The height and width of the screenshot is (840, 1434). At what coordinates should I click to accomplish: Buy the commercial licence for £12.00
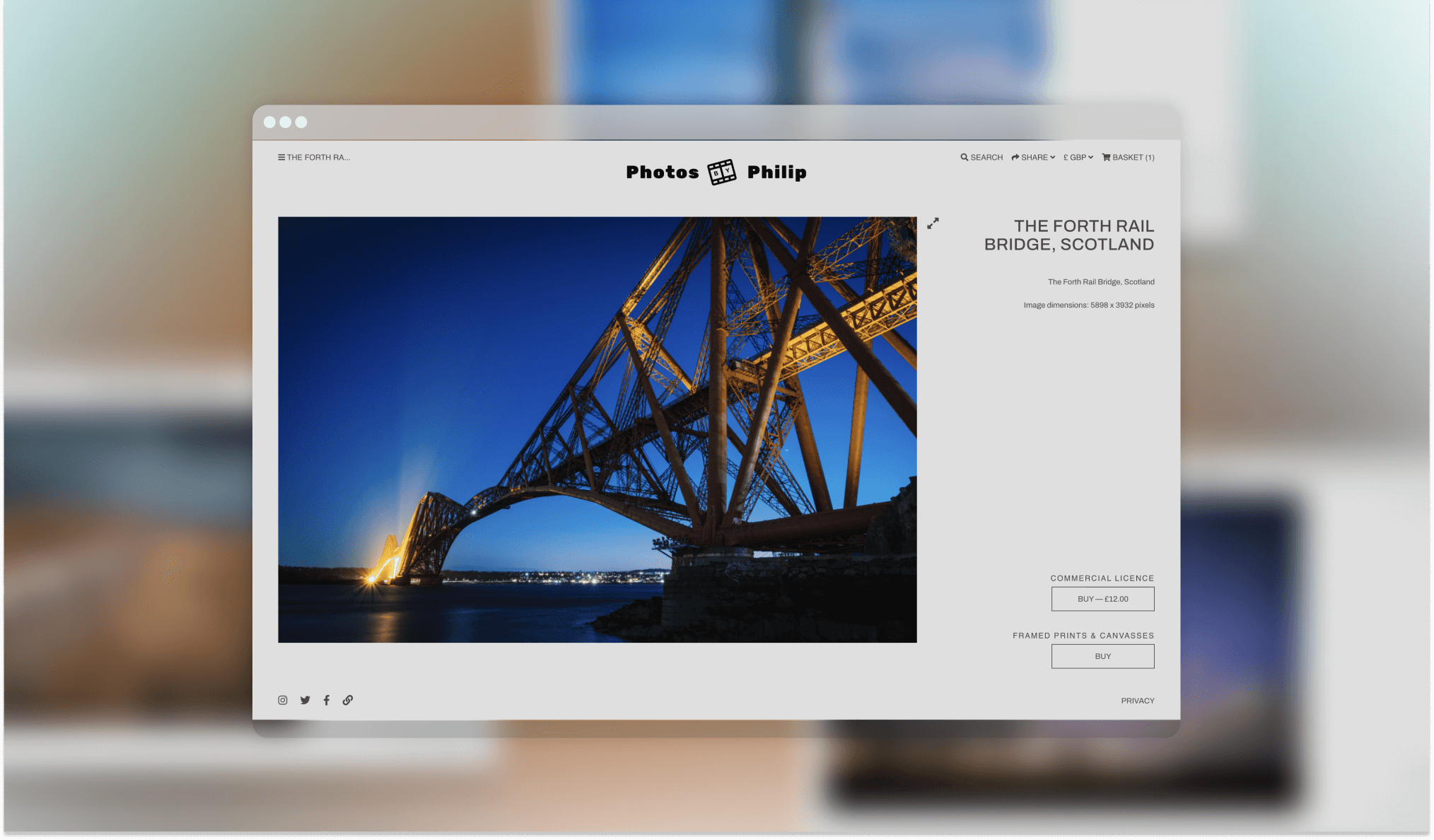point(1102,598)
